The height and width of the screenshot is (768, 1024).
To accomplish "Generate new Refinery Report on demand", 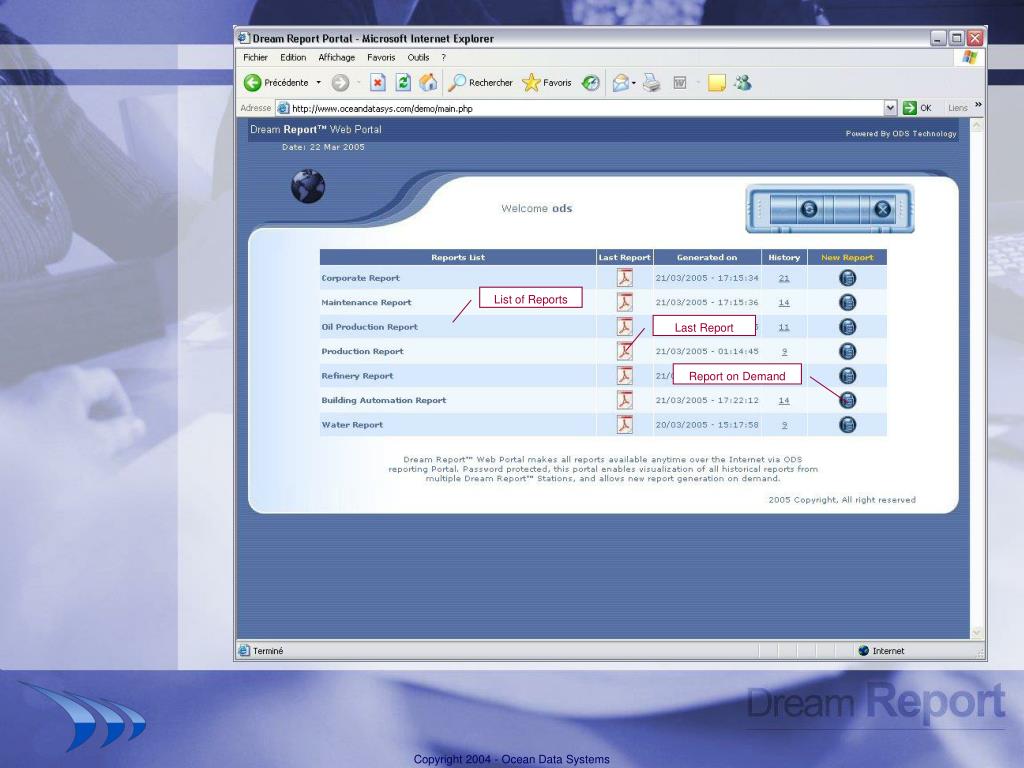I will (x=847, y=376).
